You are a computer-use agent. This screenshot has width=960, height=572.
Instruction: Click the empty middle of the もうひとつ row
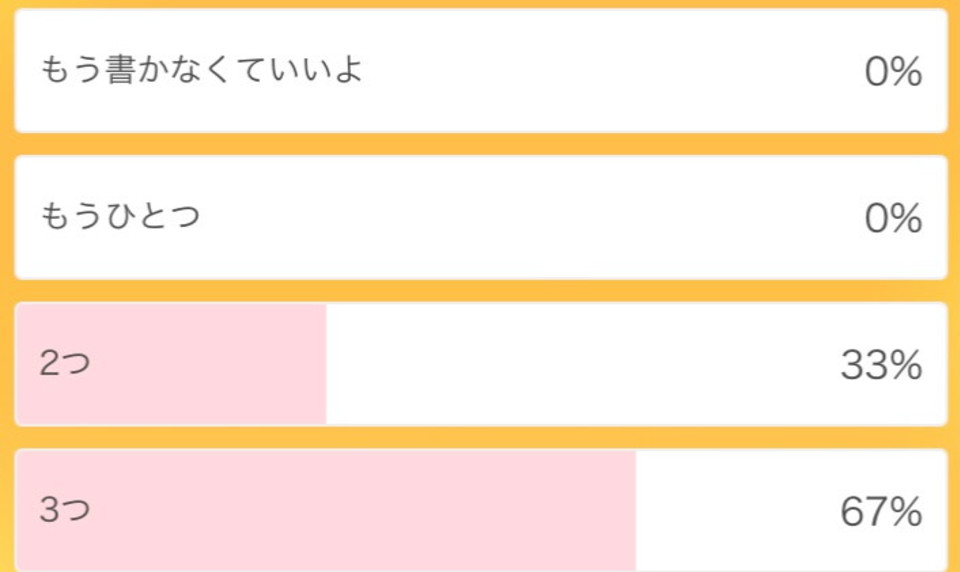(533, 217)
